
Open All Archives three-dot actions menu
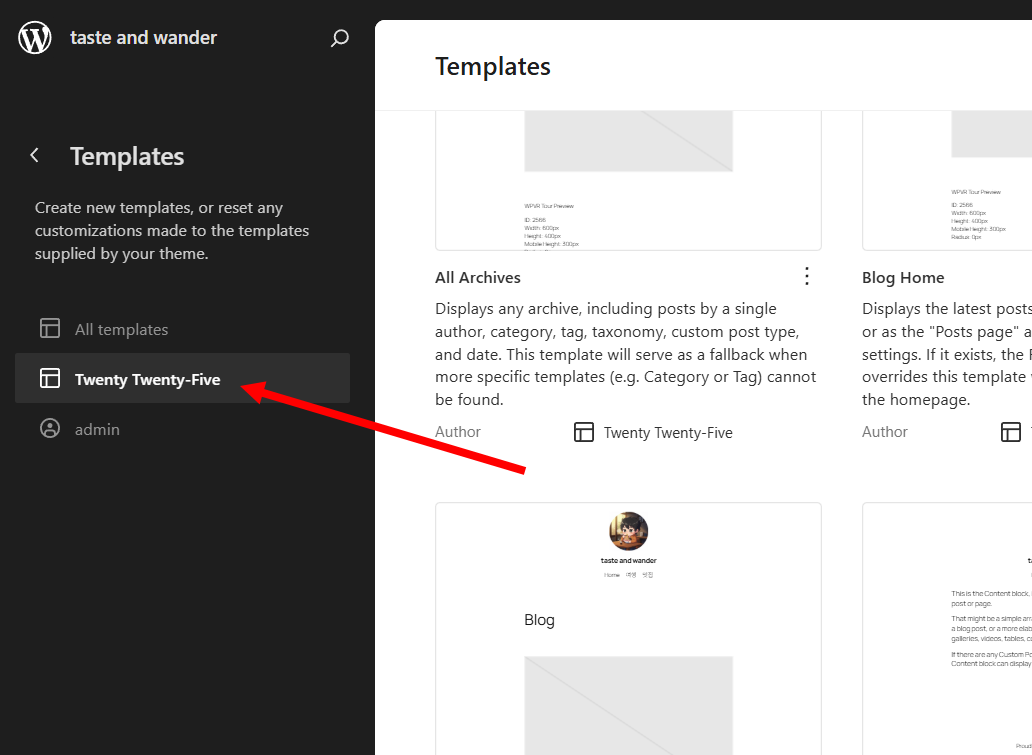(x=807, y=276)
